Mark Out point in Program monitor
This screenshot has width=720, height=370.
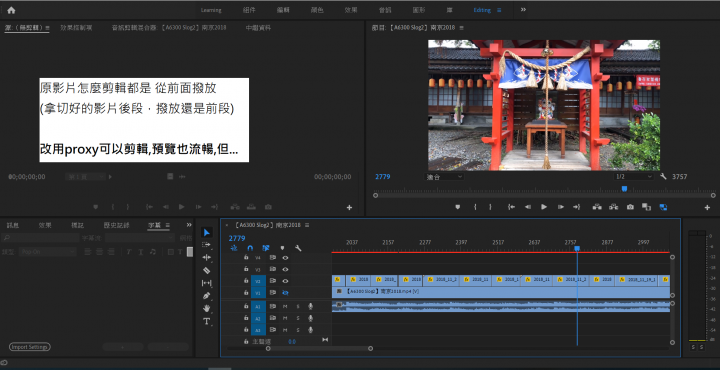coord(490,207)
